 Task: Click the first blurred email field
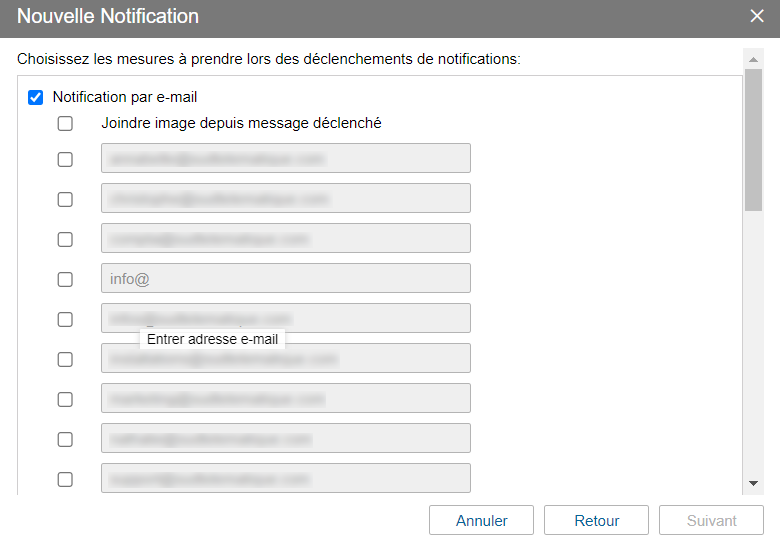pos(286,158)
